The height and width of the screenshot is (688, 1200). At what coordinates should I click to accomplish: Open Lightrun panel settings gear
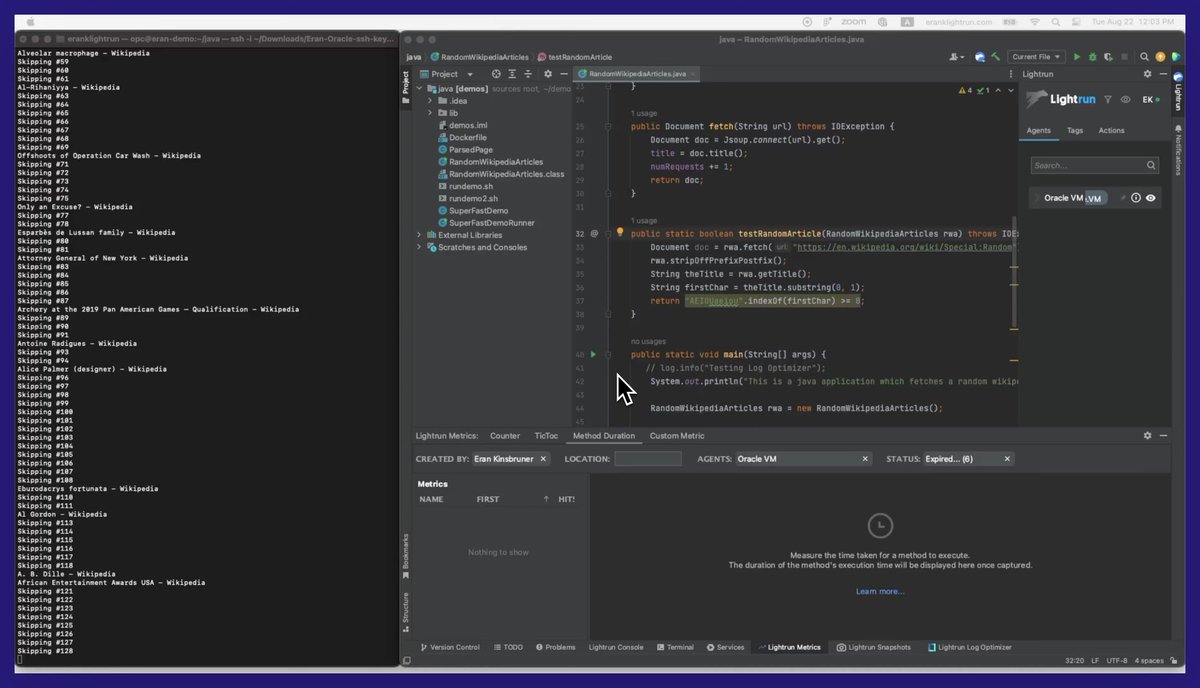pos(1147,74)
